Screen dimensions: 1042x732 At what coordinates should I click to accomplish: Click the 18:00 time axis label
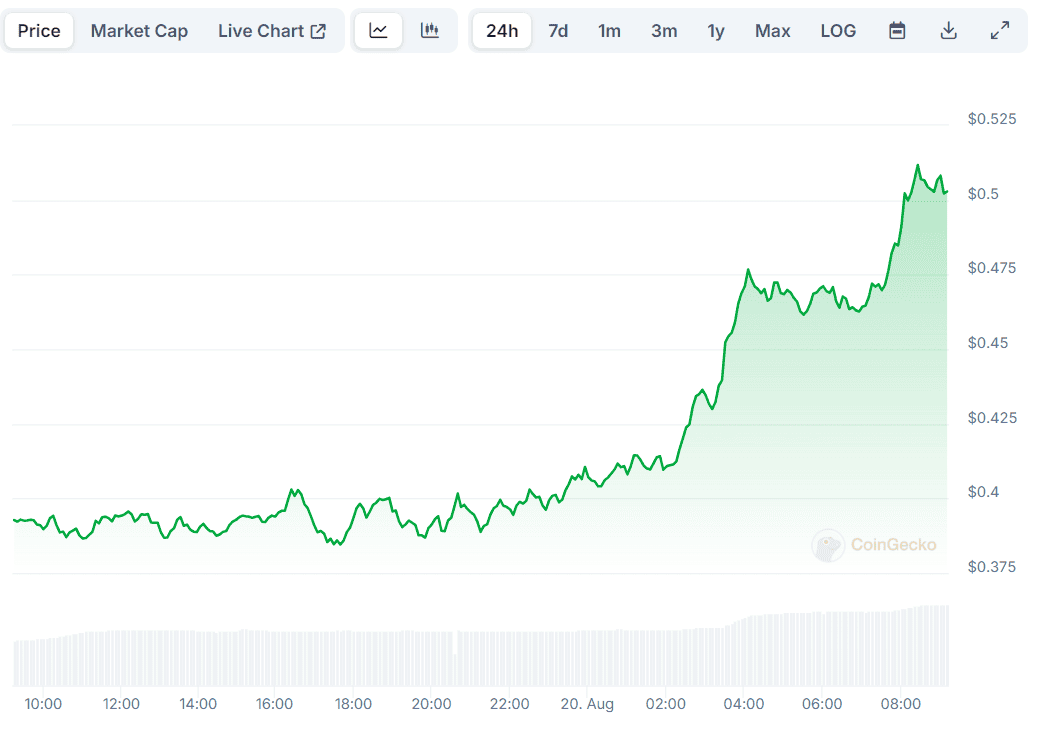pyautogui.click(x=353, y=704)
